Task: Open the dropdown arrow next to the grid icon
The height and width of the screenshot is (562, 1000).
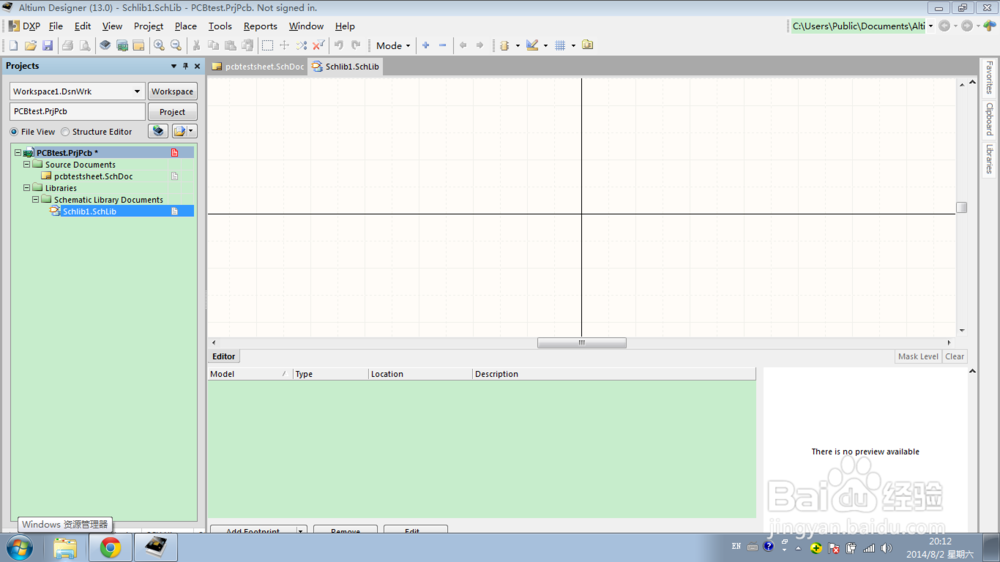Action: pyautogui.click(x=573, y=45)
